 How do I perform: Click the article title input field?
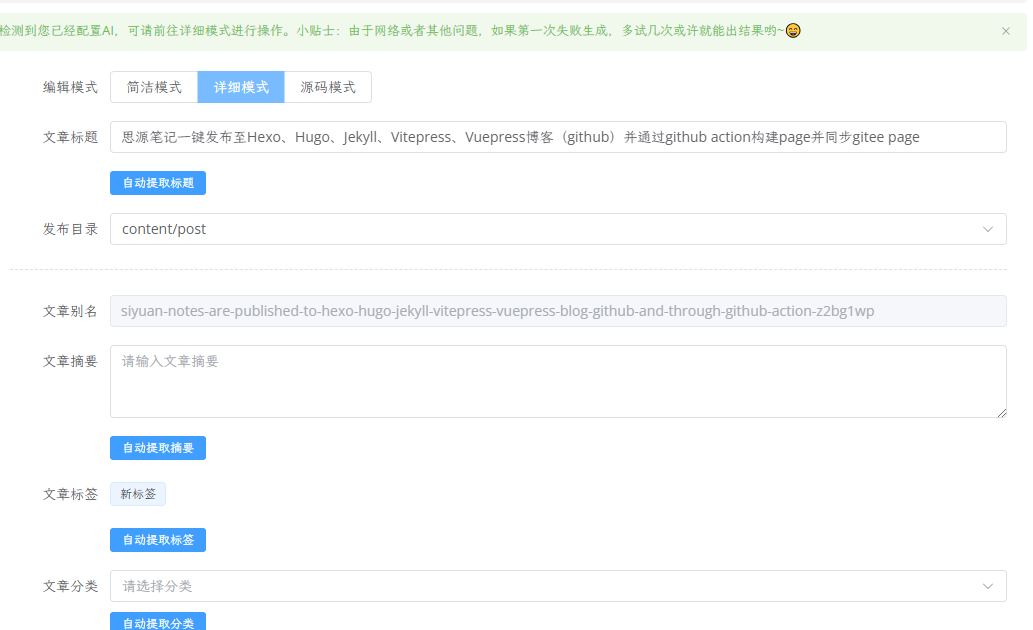point(558,137)
